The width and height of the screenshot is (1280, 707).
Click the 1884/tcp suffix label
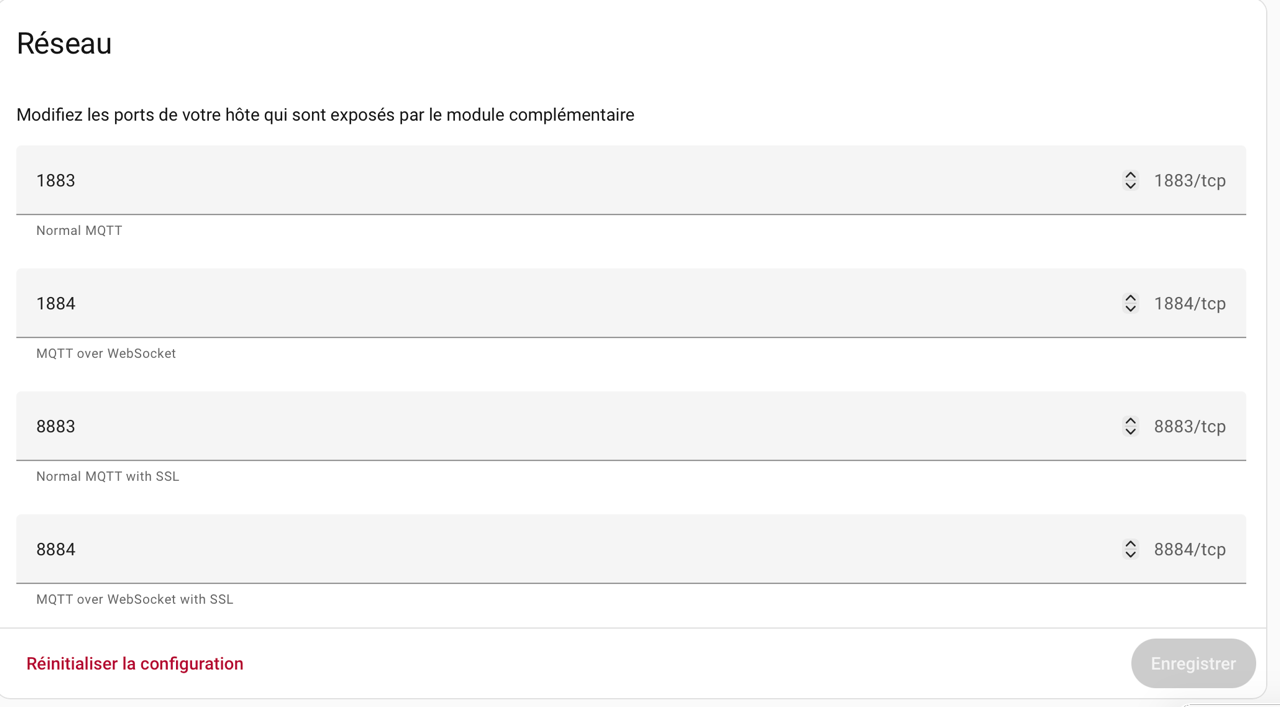pos(1189,304)
